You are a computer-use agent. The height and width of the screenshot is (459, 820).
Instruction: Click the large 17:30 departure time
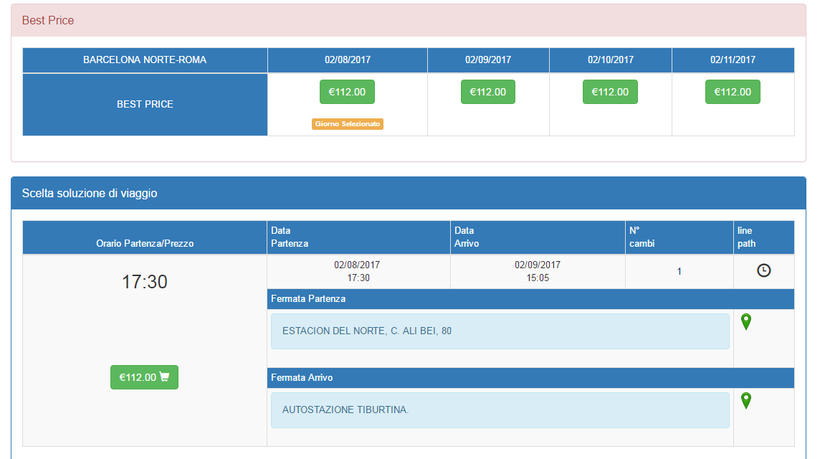tap(144, 282)
